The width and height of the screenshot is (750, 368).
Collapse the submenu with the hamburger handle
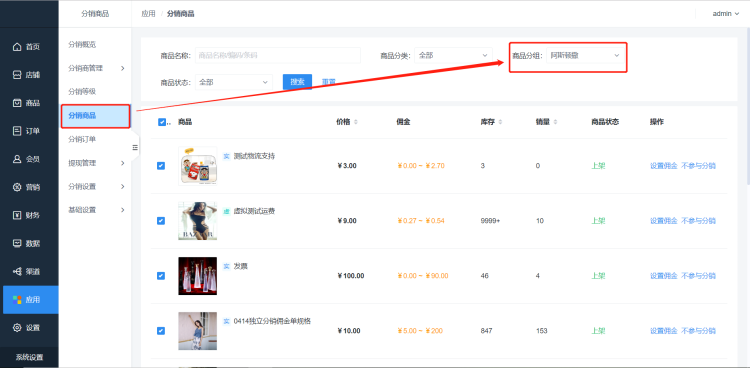[x=135, y=147]
